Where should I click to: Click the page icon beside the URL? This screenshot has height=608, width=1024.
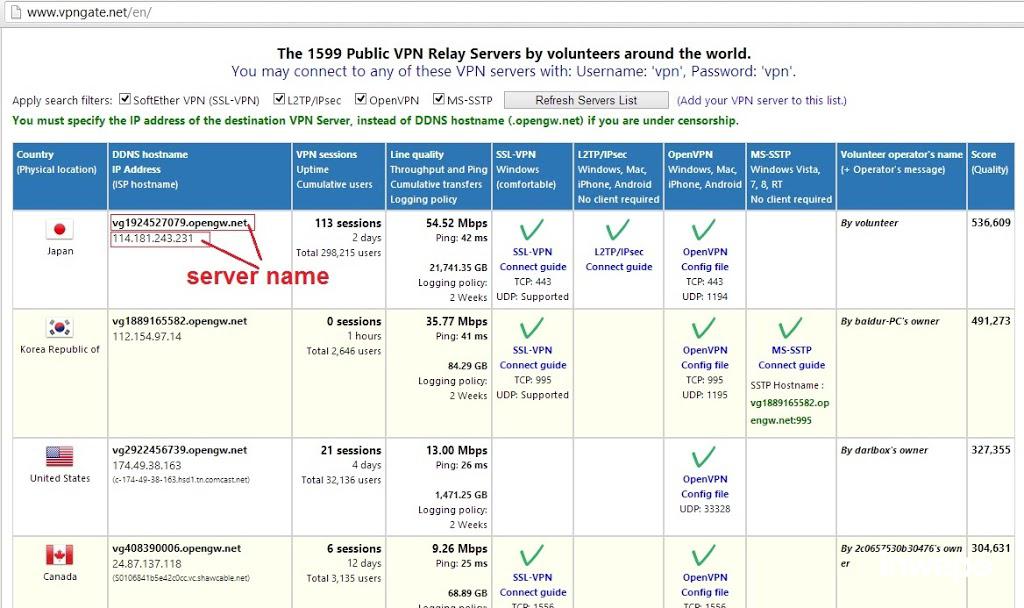14,12
